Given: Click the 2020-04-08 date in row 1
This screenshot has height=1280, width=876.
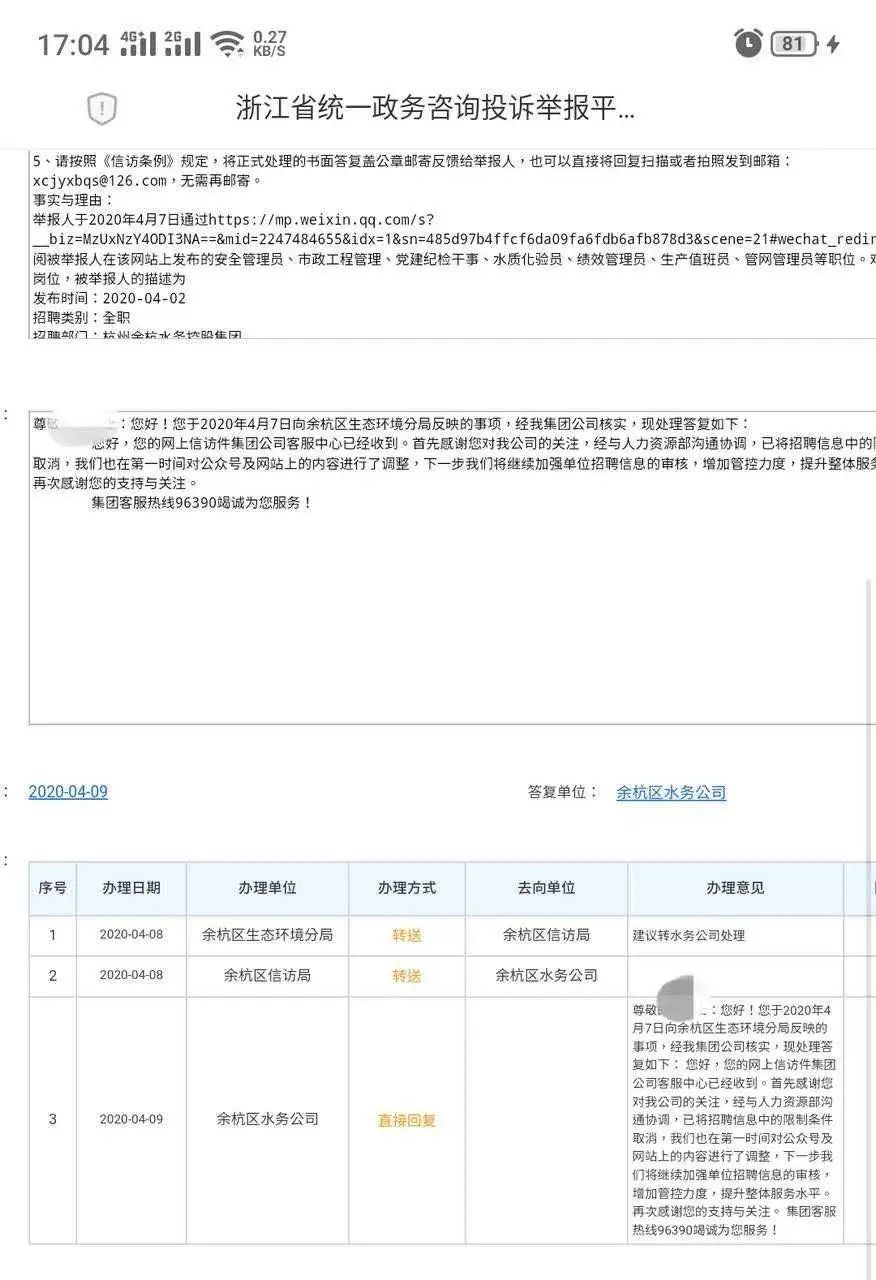Looking at the screenshot, I should 131,936.
